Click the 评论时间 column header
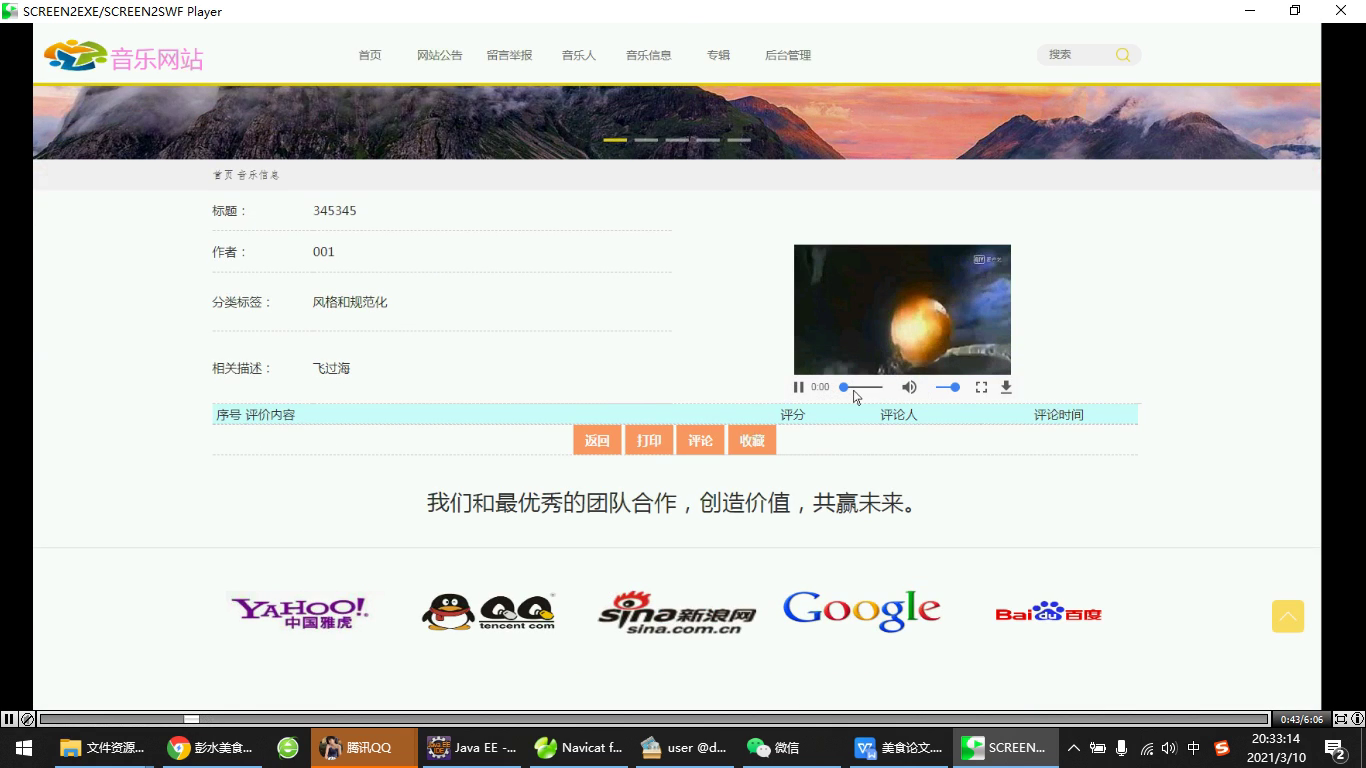The image size is (1366, 768). (1058, 415)
